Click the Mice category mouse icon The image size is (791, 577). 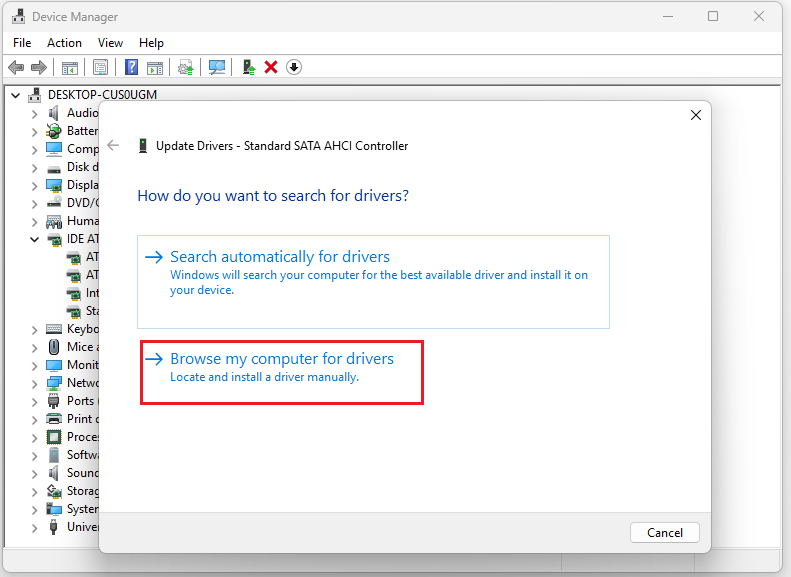click(x=54, y=347)
